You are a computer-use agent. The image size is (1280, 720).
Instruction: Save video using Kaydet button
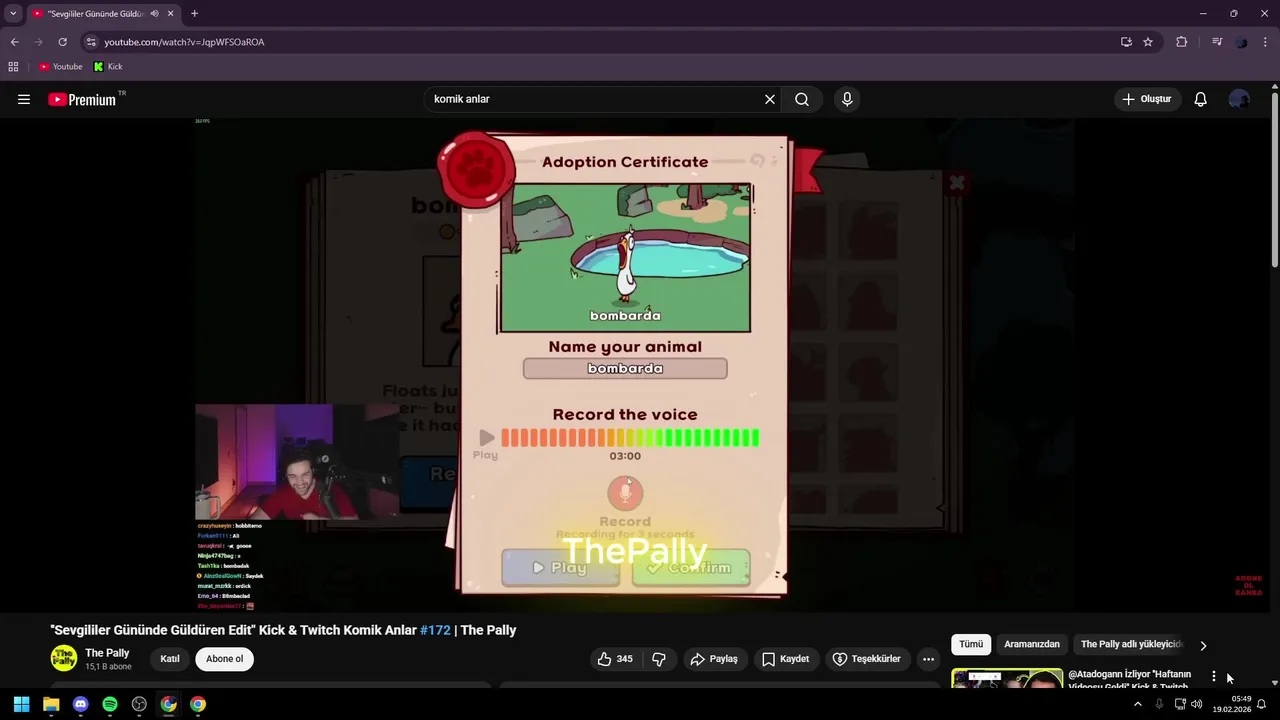(785, 659)
